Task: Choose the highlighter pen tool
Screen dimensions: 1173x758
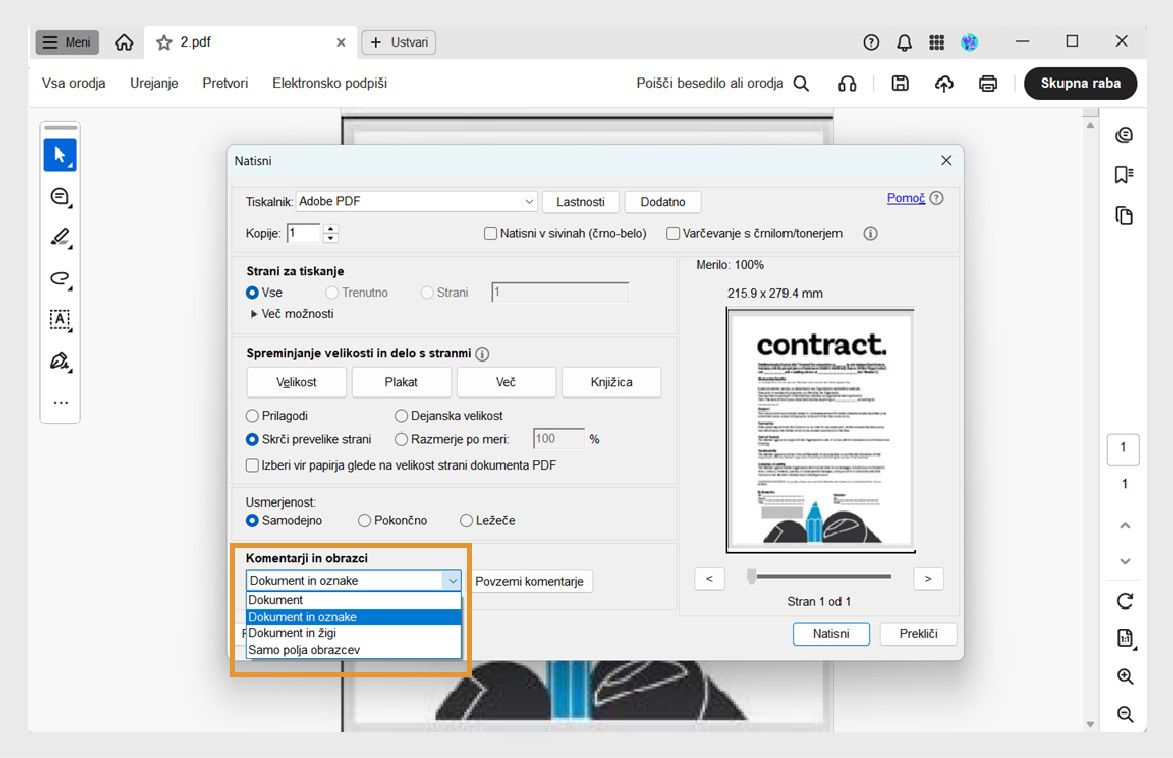Action: click(x=60, y=238)
